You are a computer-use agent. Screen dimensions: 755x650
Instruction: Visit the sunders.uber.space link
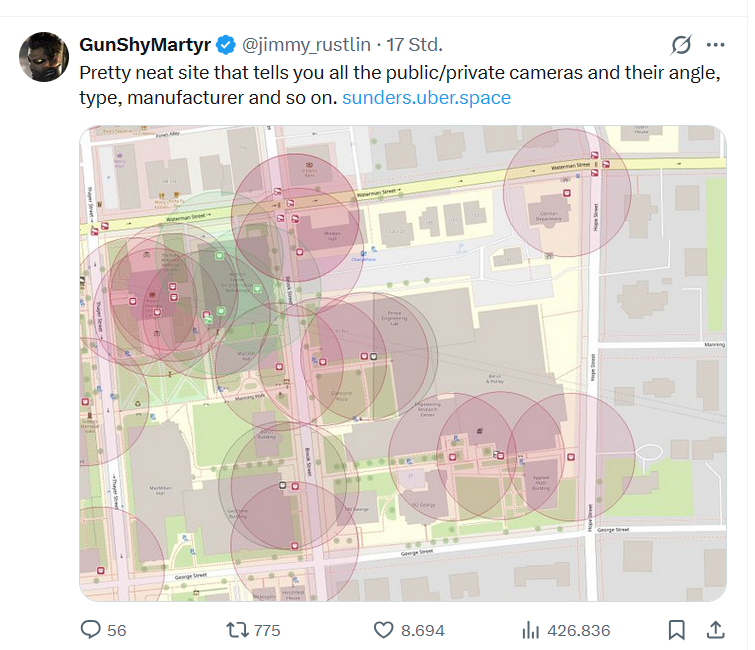tap(426, 98)
